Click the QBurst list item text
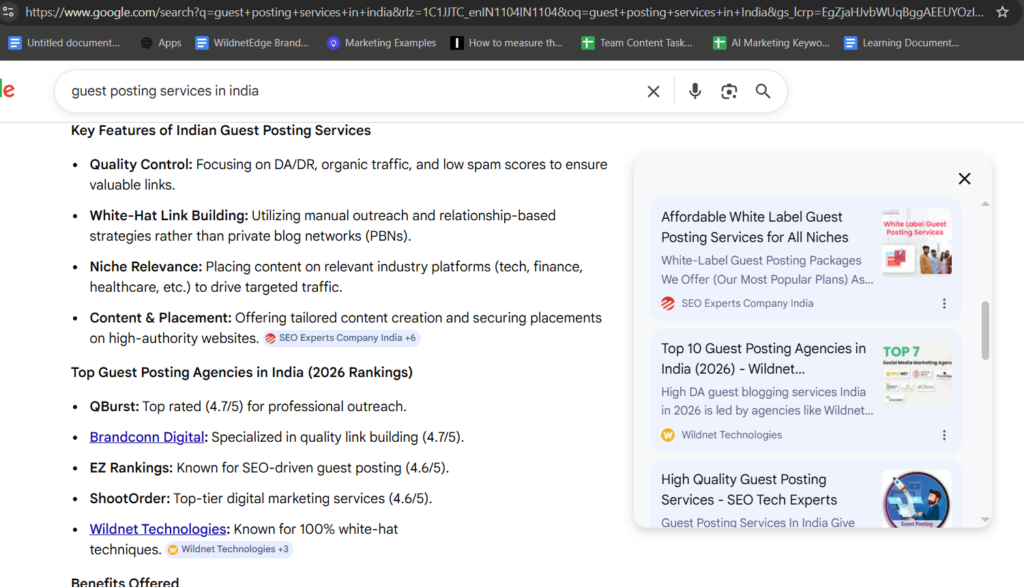Screen dimensions: 1024x587 tap(248, 407)
